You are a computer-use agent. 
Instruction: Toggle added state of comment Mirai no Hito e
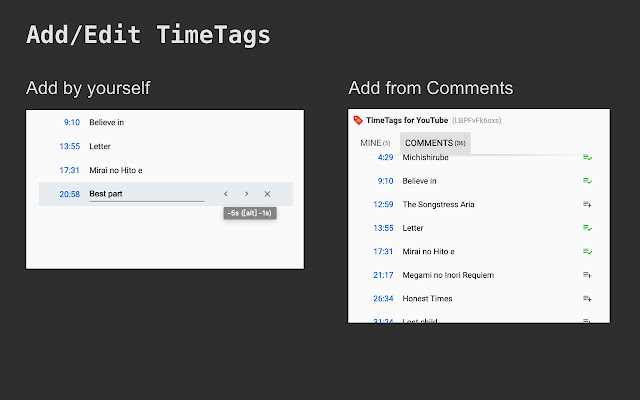(x=588, y=251)
